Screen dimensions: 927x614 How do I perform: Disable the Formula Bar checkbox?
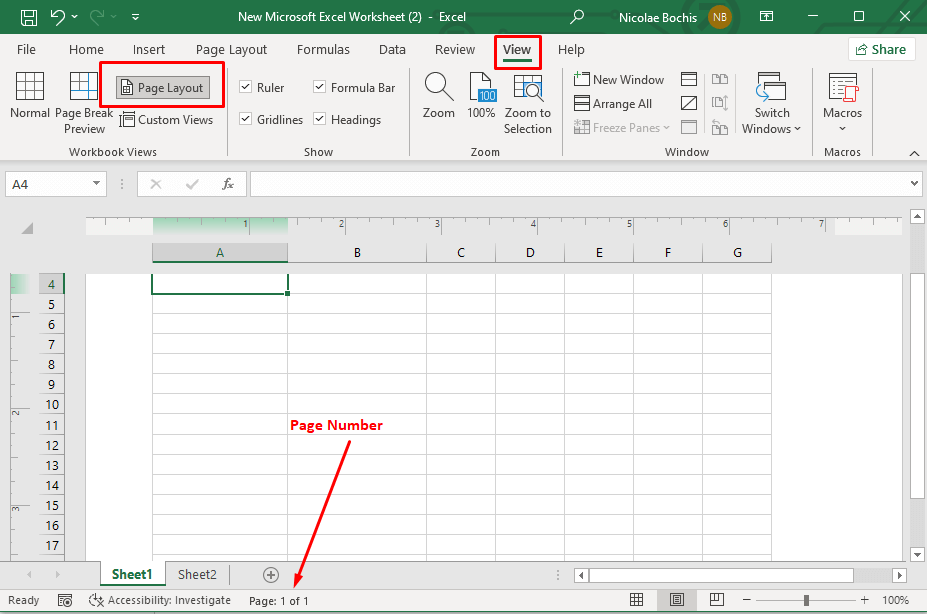click(320, 88)
